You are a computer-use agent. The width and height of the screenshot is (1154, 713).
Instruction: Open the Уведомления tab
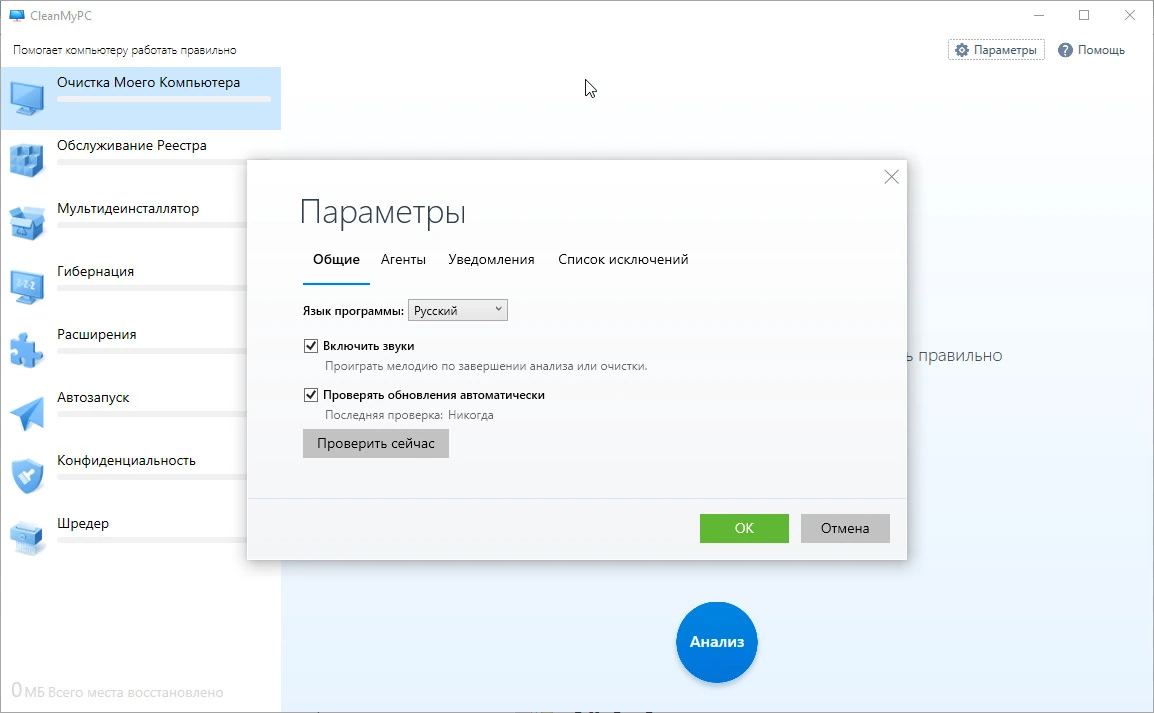tap(492, 260)
